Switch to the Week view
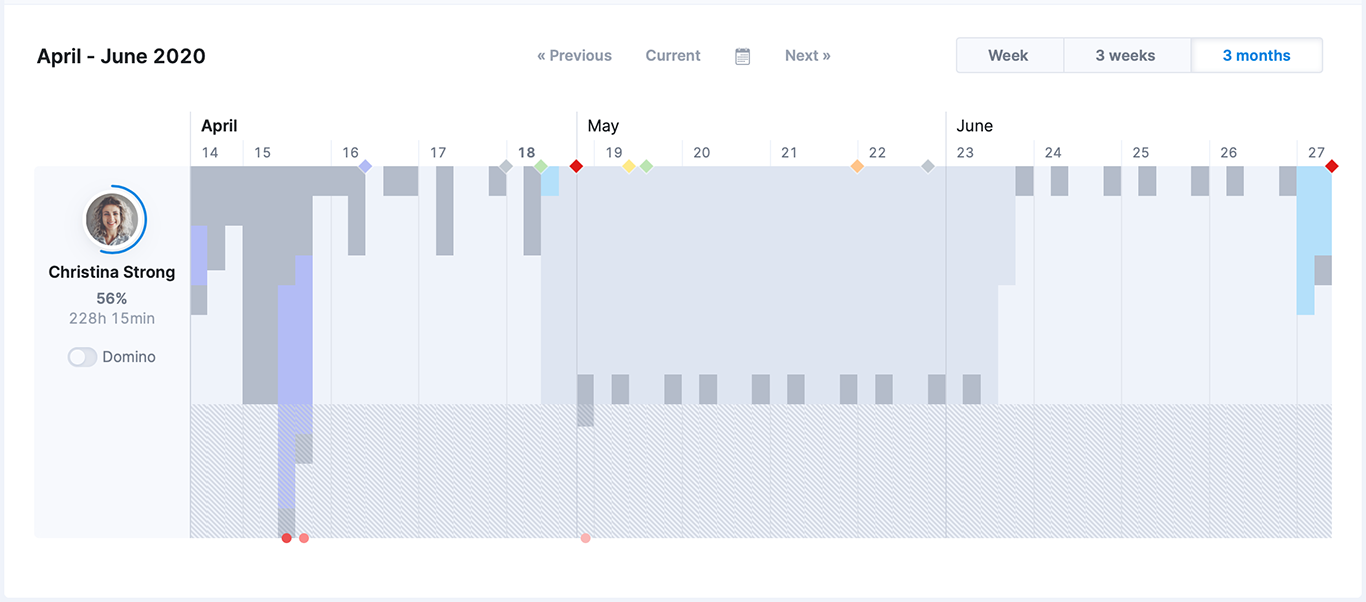This screenshot has width=1366, height=602. pyautogui.click(x=1008, y=56)
